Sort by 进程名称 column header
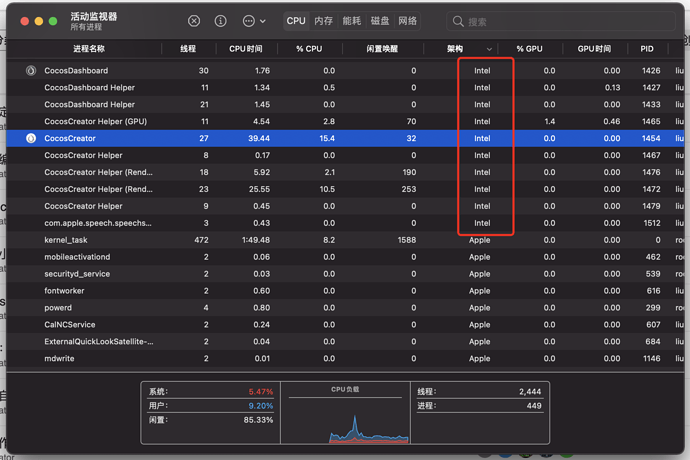The image size is (690, 460). 89,49
